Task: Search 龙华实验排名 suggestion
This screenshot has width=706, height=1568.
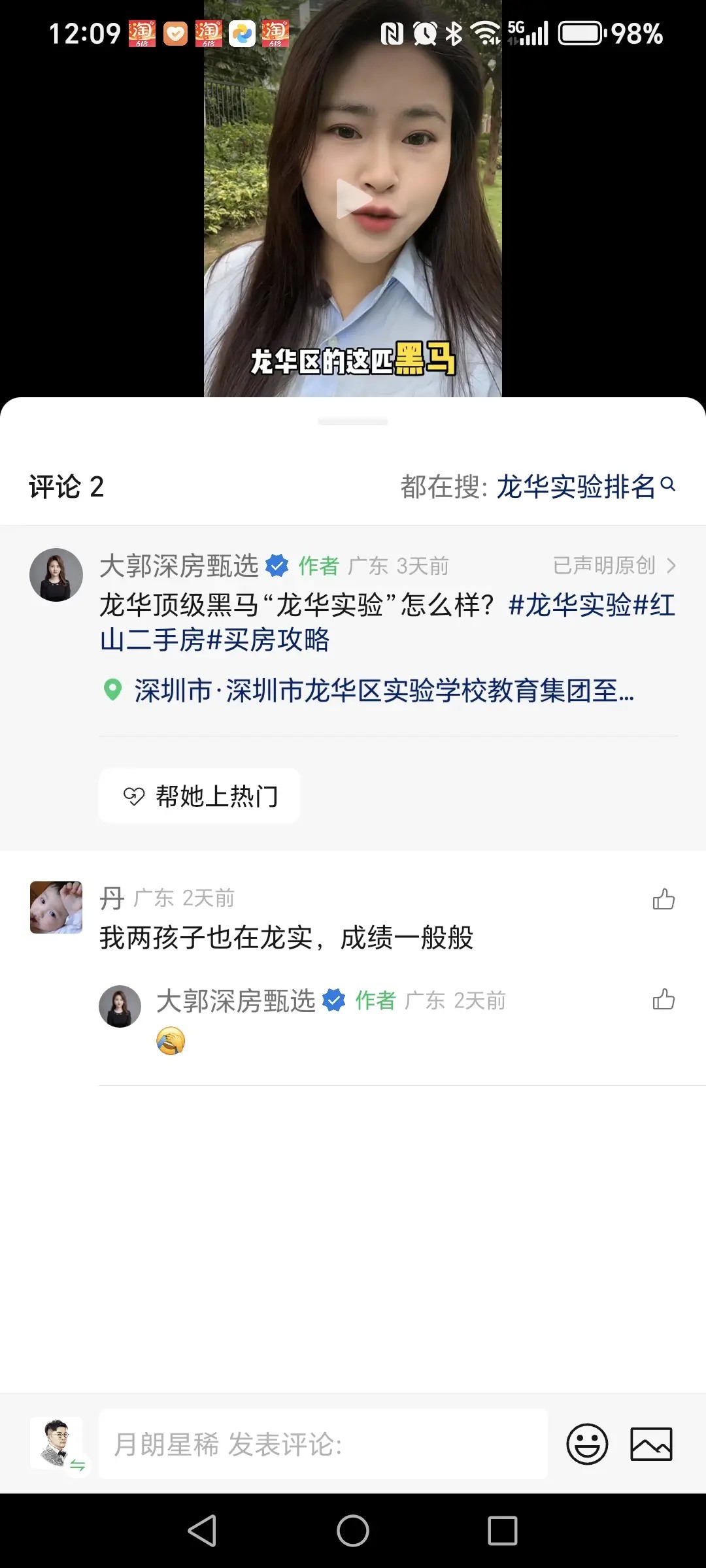Action: click(x=575, y=487)
